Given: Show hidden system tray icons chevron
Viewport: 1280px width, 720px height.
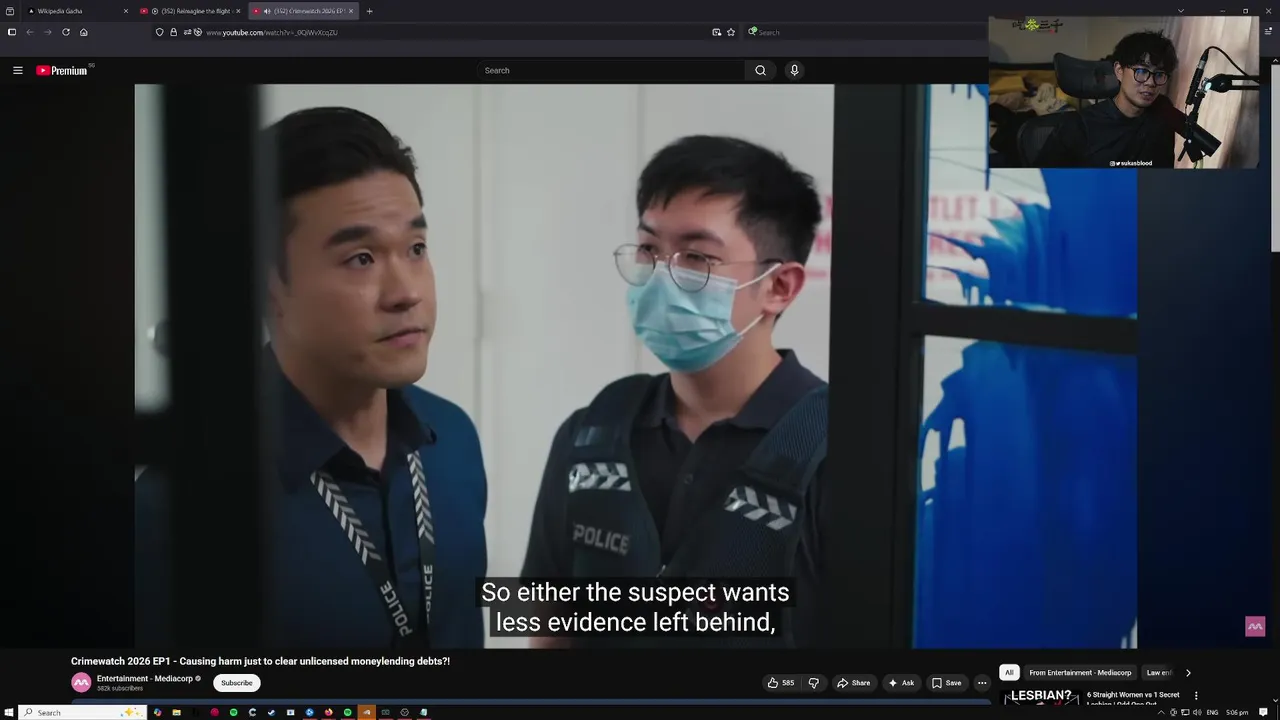Looking at the screenshot, I should [x=1161, y=712].
